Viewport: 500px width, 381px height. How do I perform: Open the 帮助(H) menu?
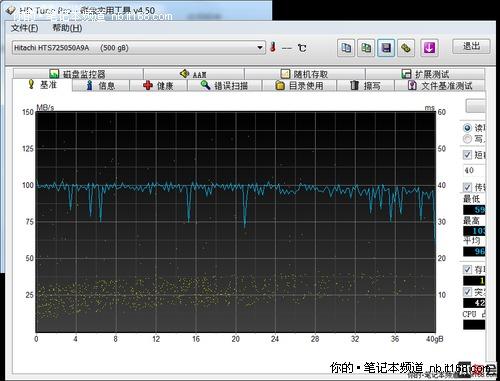click(x=67, y=28)
